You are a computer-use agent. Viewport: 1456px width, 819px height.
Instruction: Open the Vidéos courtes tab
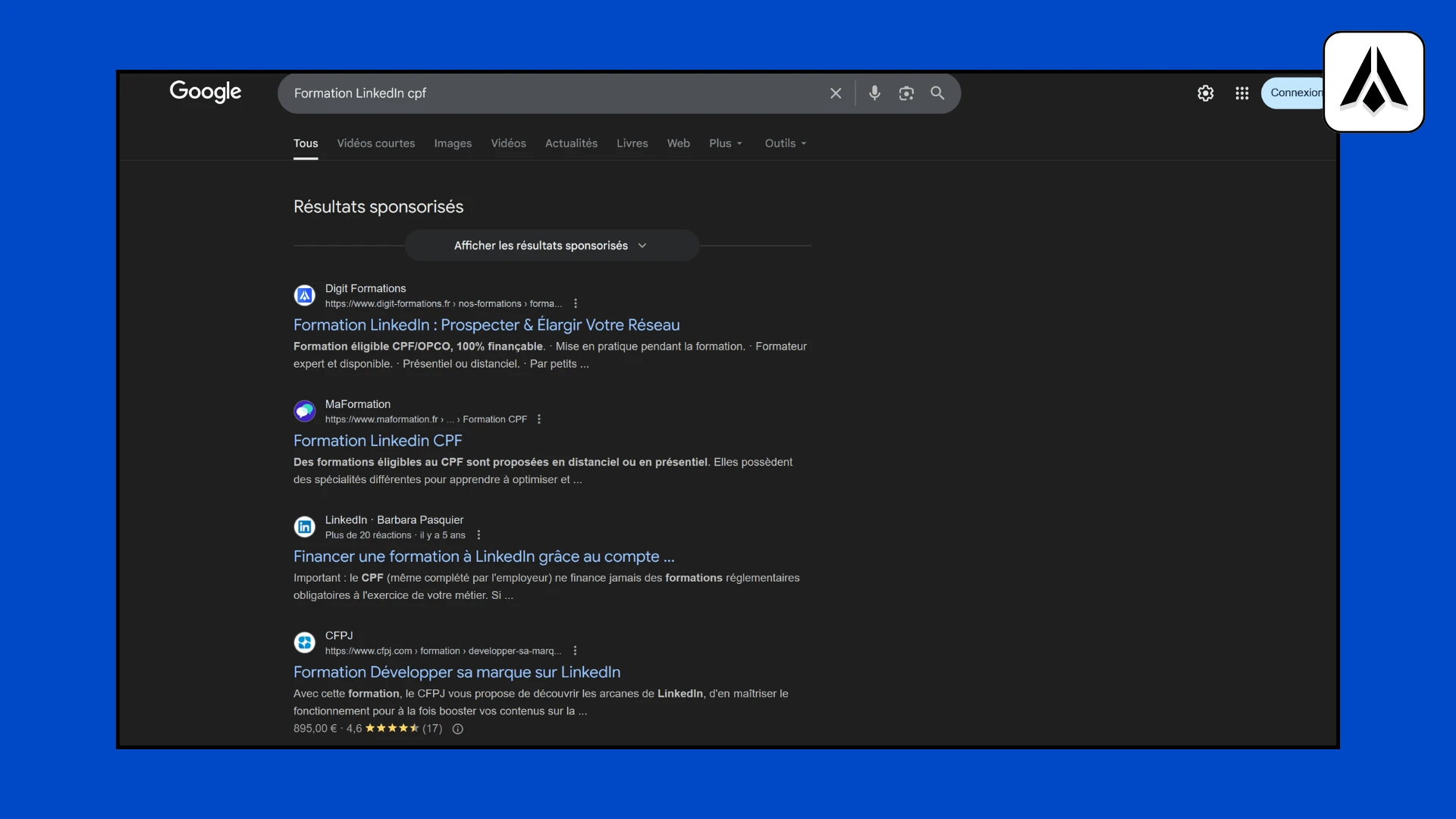[x=375, y=143]
